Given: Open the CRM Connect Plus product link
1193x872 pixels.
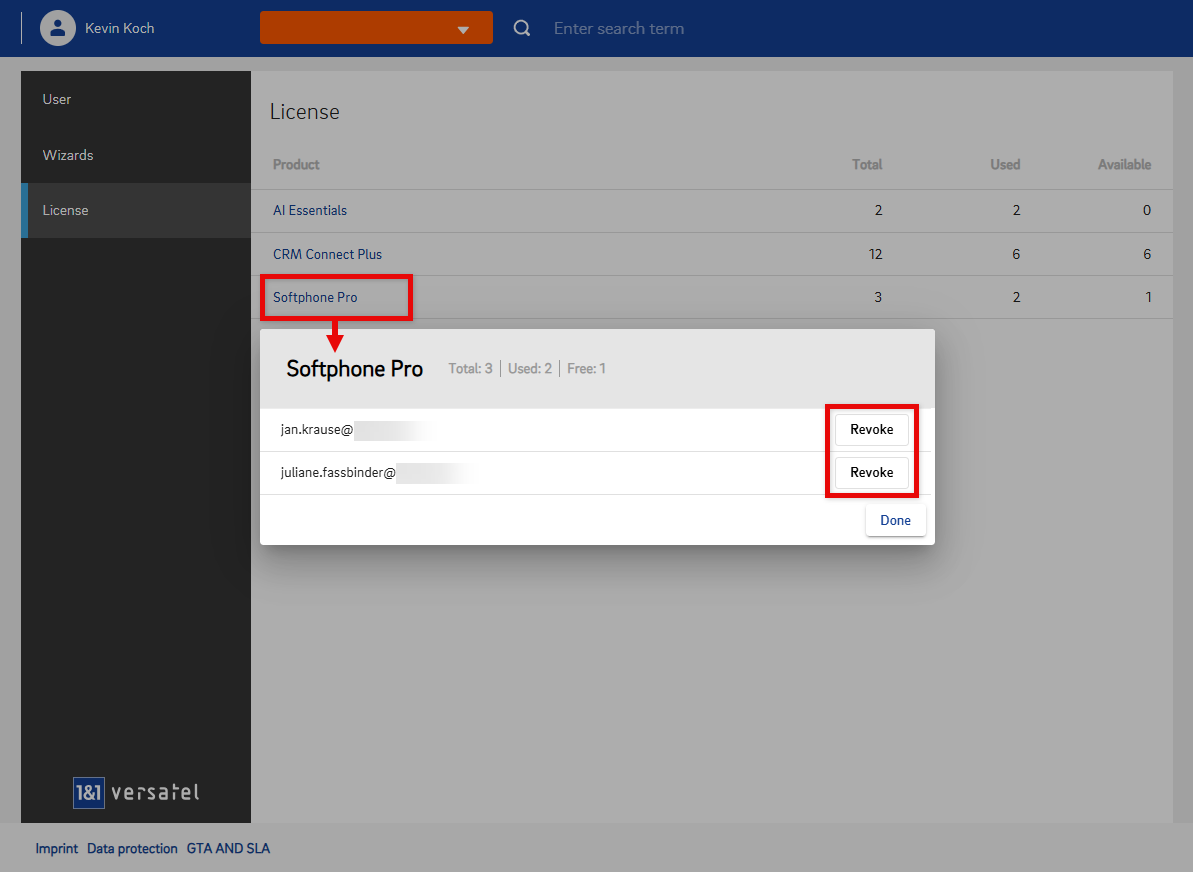Looking at the screenshot, I should pos(327,254).
